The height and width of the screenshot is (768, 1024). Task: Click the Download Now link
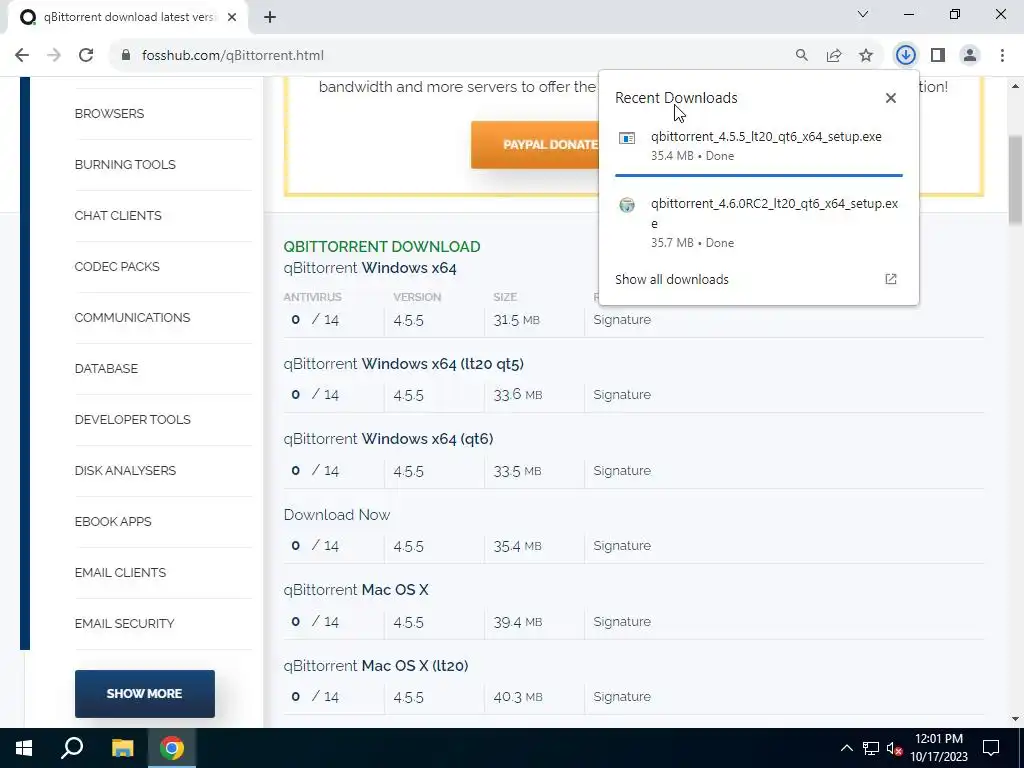click(x=337, y=515)
